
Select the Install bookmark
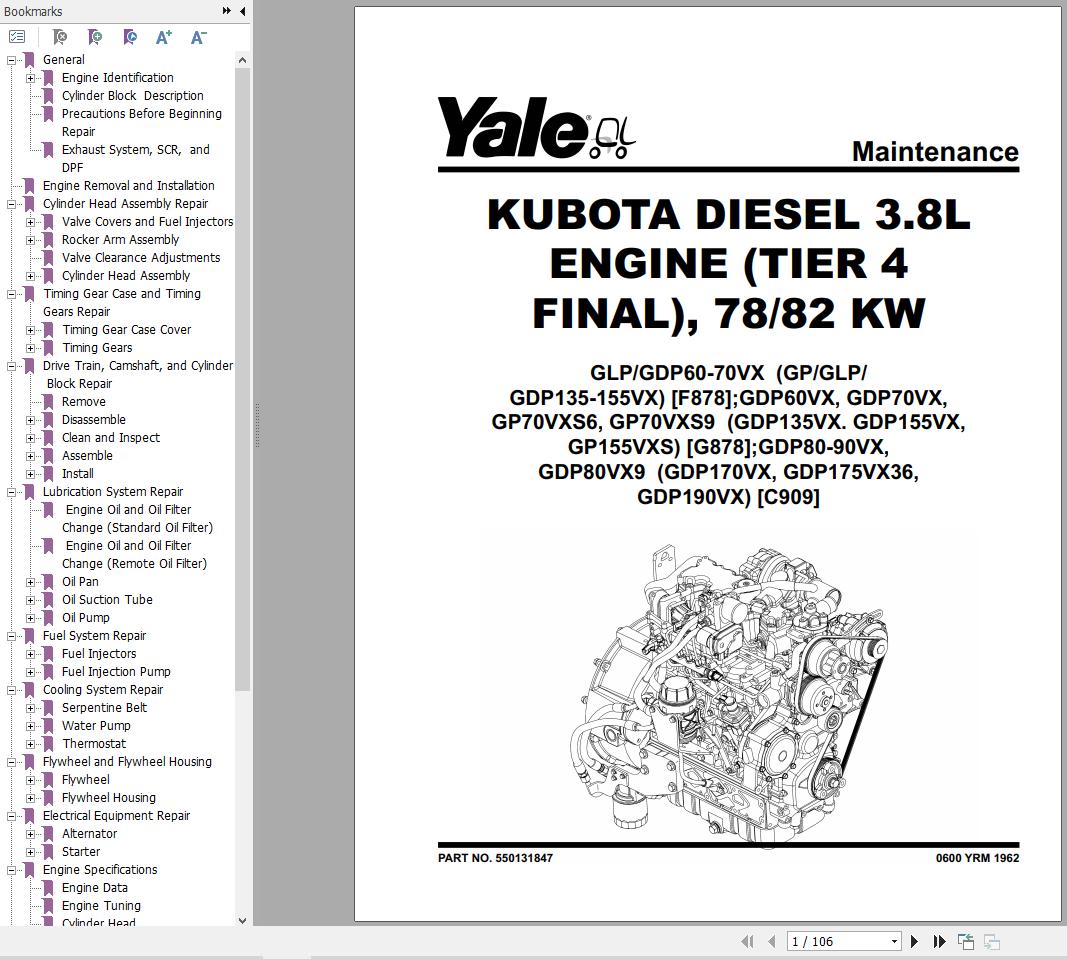[78, 474]
